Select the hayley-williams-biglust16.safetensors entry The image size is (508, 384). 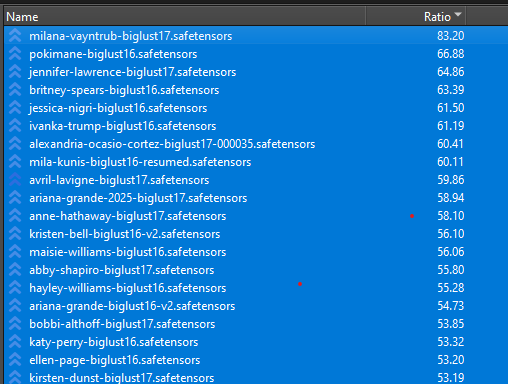tap(256, 288)
